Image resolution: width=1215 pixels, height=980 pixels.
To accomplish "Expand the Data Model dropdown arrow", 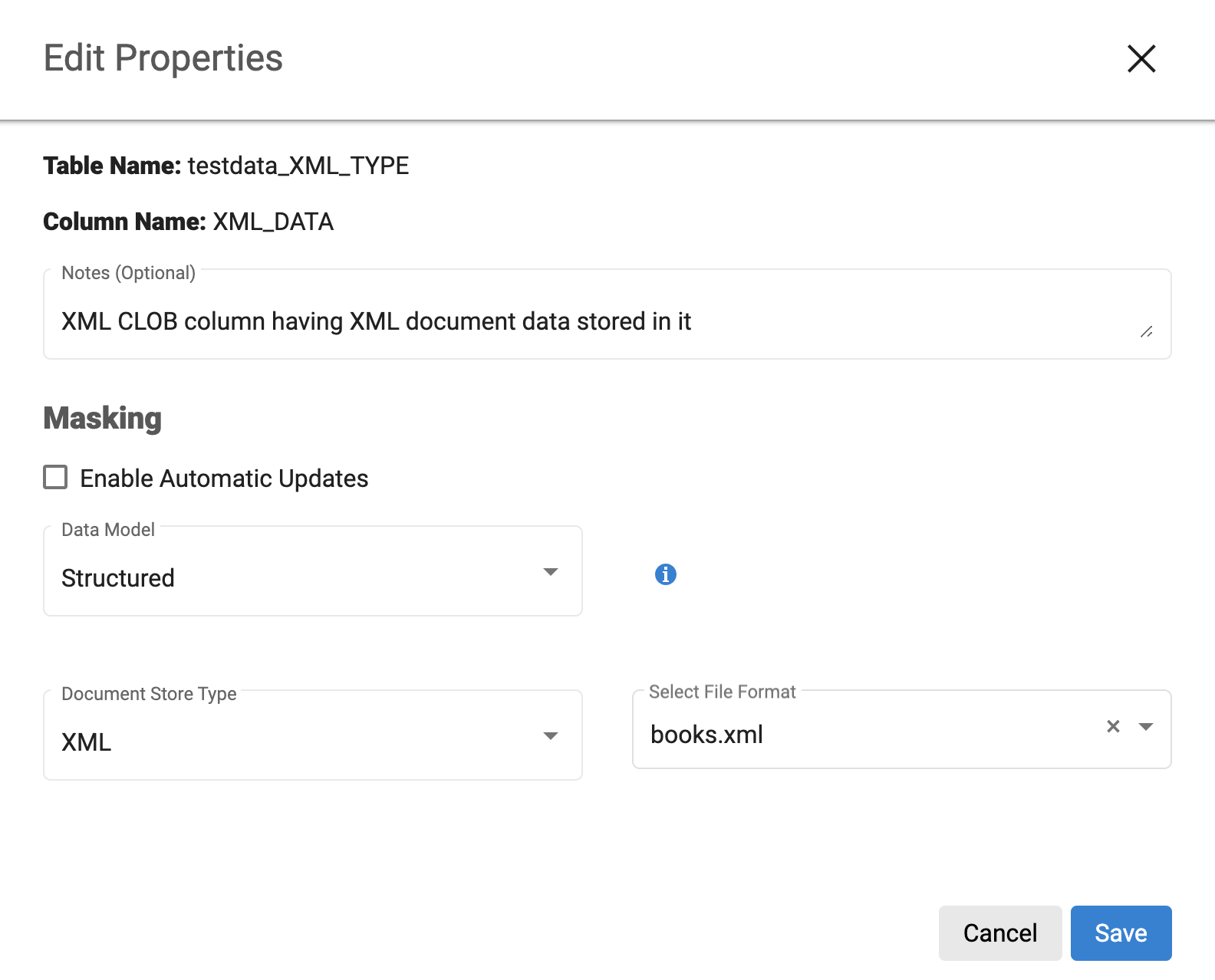I will click(550, 572).
